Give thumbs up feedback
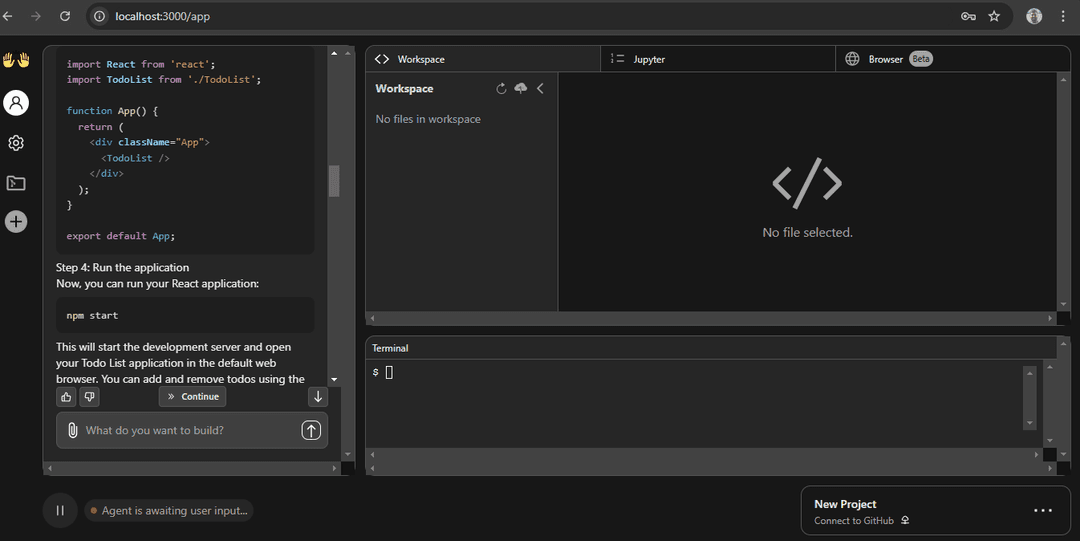Screen dimensions: 1080x541 [x=66, y=396]
